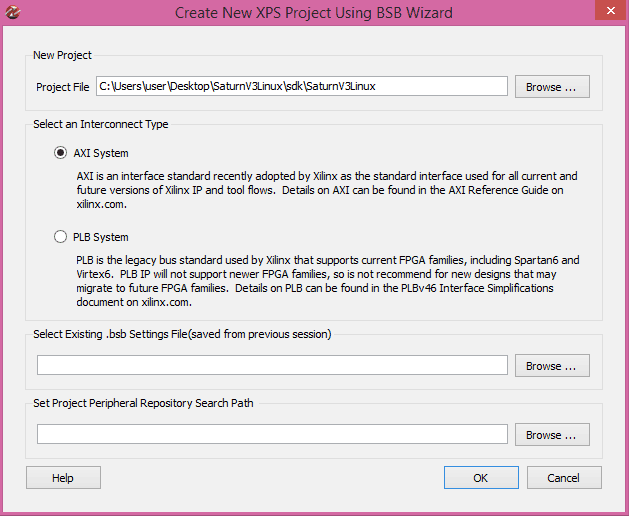Image resolution: width=629 pixels, height=516 pixels.
Task: Browse for an existing .bsb settings file
Action: pyautogui.click(x=552, y=366)
